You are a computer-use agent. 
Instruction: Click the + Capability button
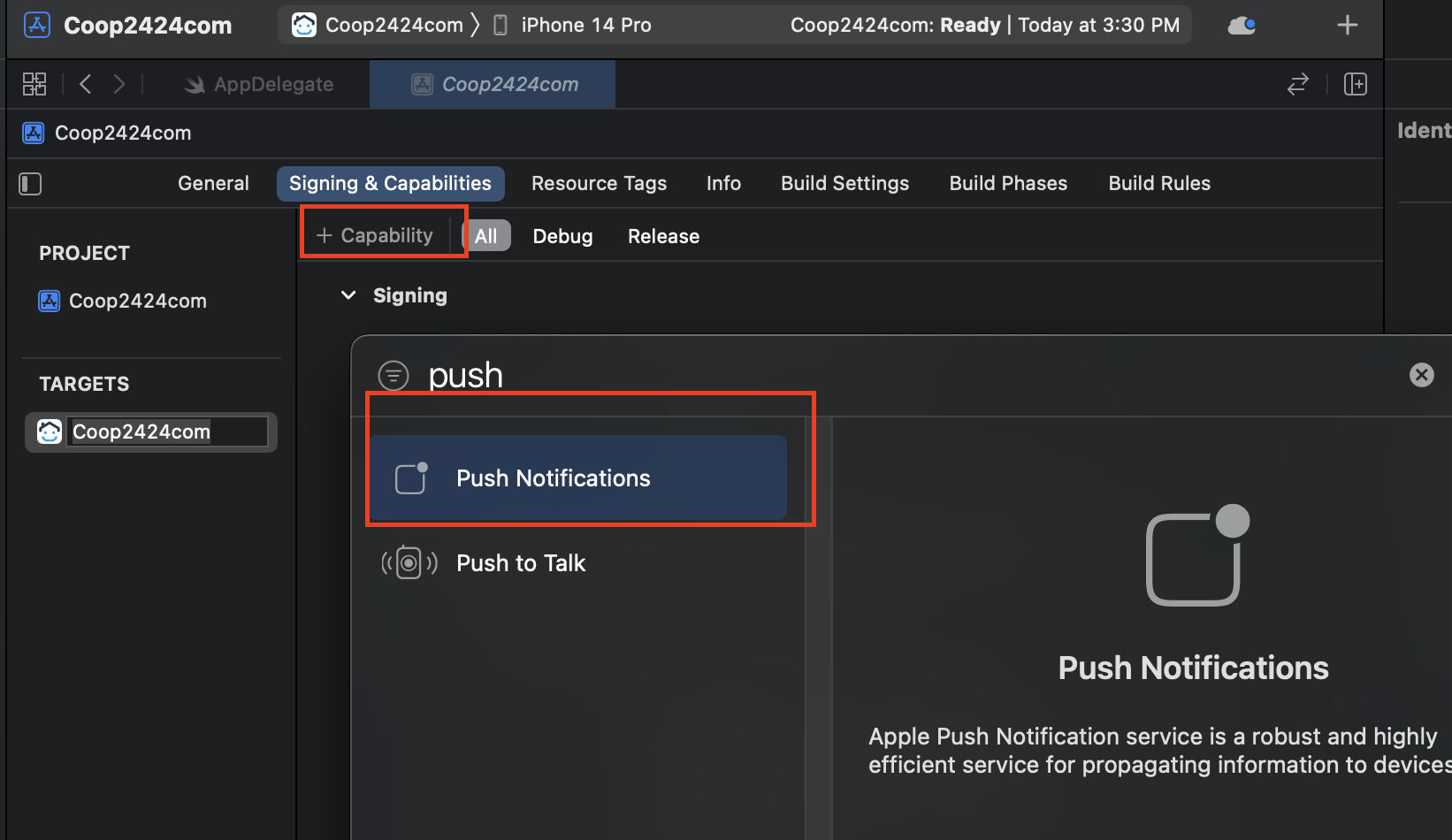pos(375,235)
